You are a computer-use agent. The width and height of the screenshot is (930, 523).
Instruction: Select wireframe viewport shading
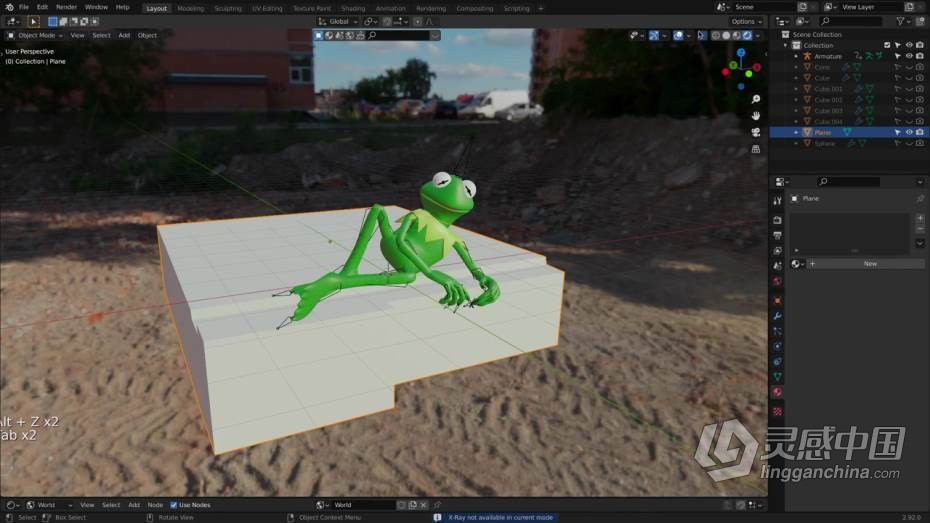click(x=716, y=36)
